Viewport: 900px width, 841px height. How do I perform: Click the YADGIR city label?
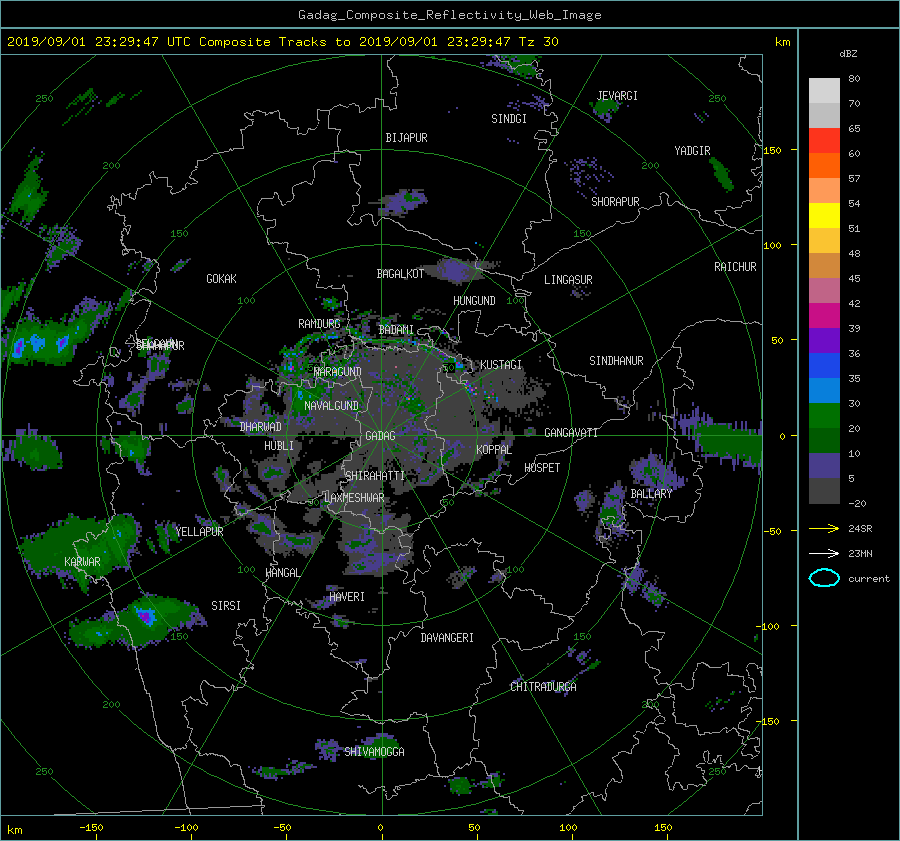pyautogui.click(x=692, y=151)
